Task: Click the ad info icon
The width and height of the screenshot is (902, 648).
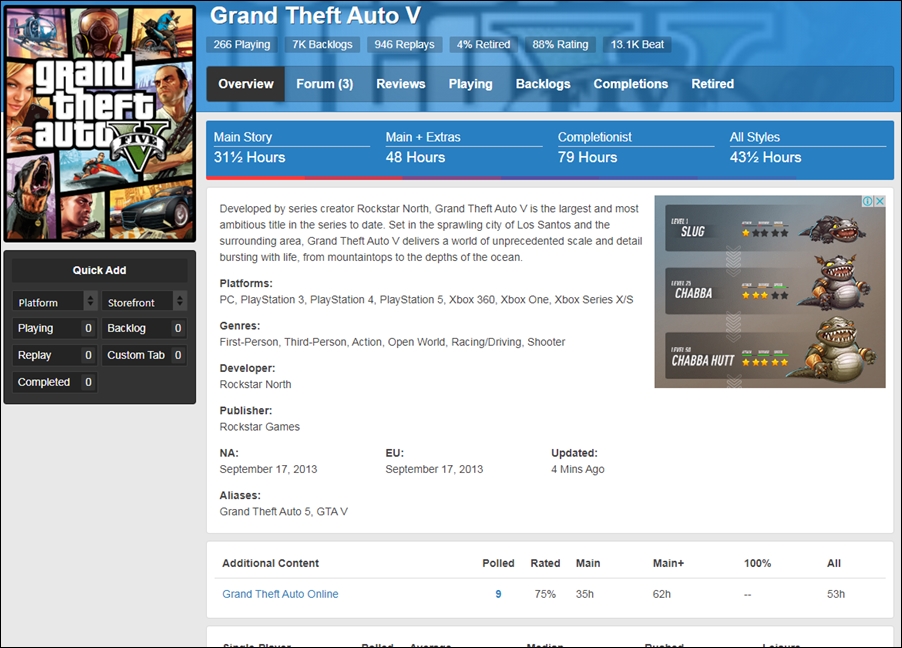Action: click(x=867, y=201)
